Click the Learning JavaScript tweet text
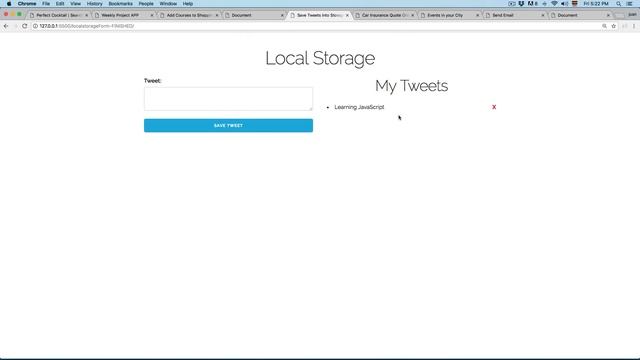This screenshot has height=360, width=640. tap(359, 107)
